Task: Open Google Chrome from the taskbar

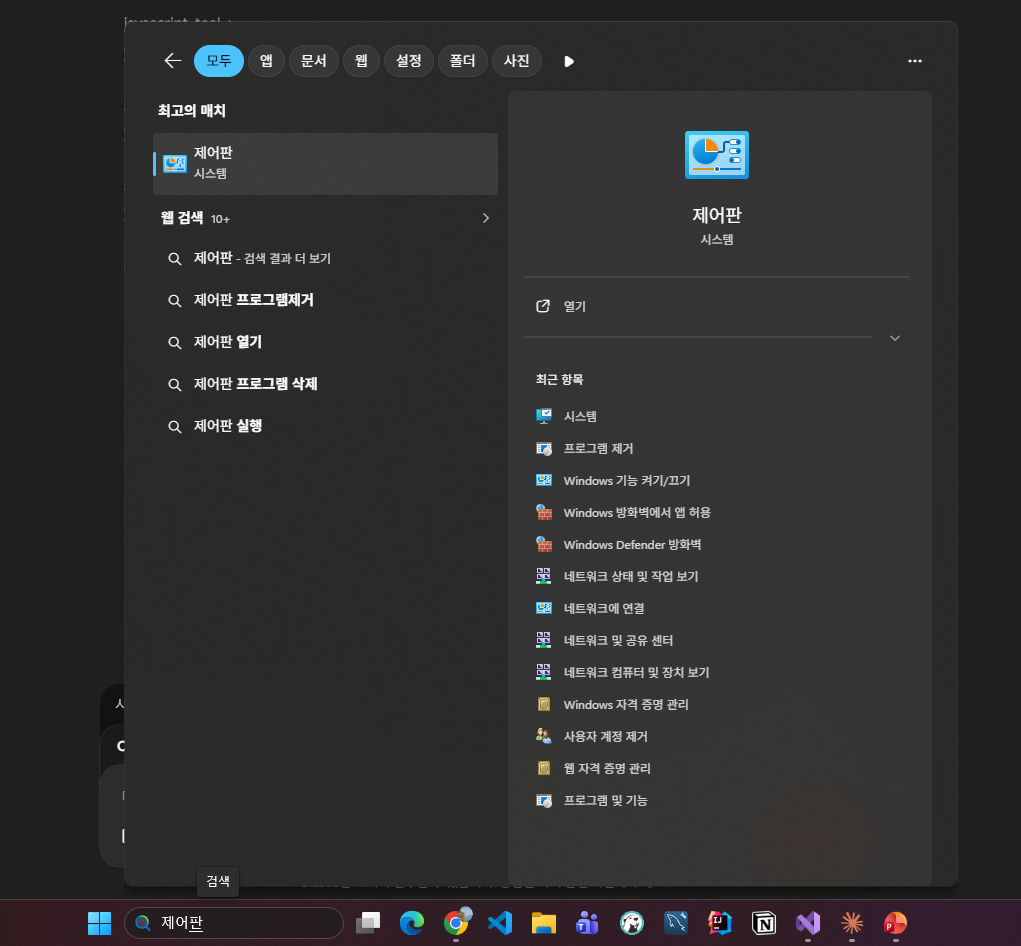Action: pyautogui.click(x=456, y=923)
